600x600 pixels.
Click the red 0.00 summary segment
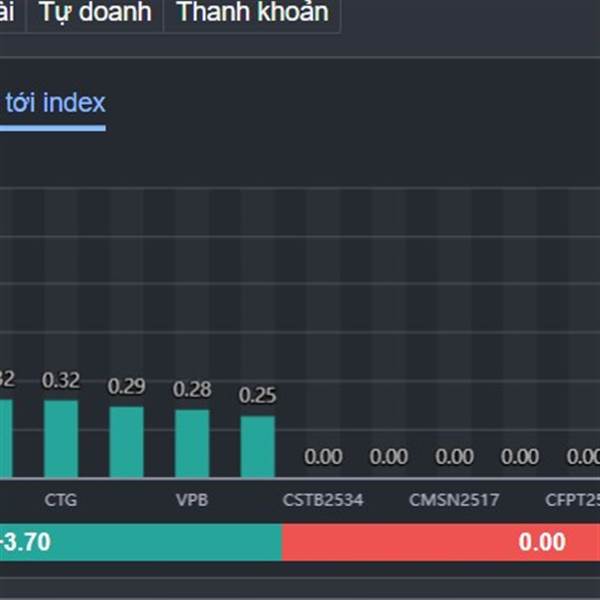tap(441, 542)
